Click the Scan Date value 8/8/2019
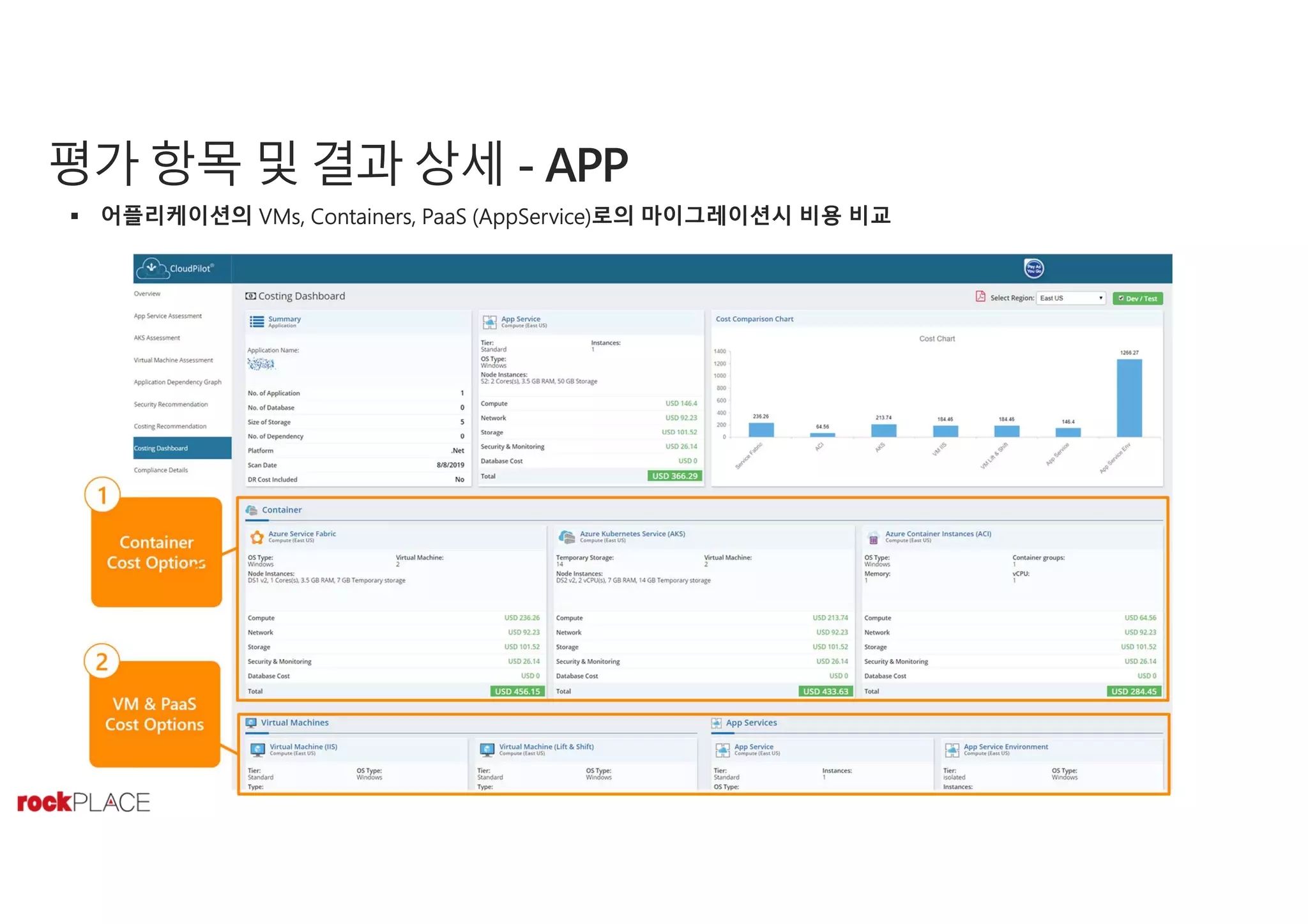The width and height of the screenshot is (1308, 924). point(450,465)
